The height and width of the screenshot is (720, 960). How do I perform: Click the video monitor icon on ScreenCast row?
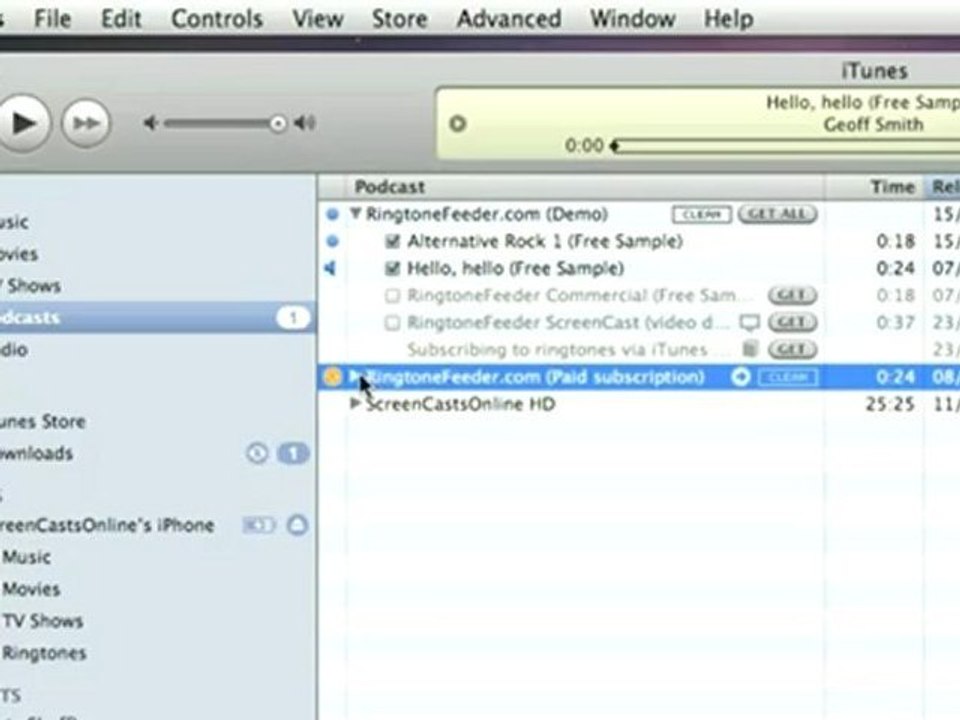click(x=749, y=322)
